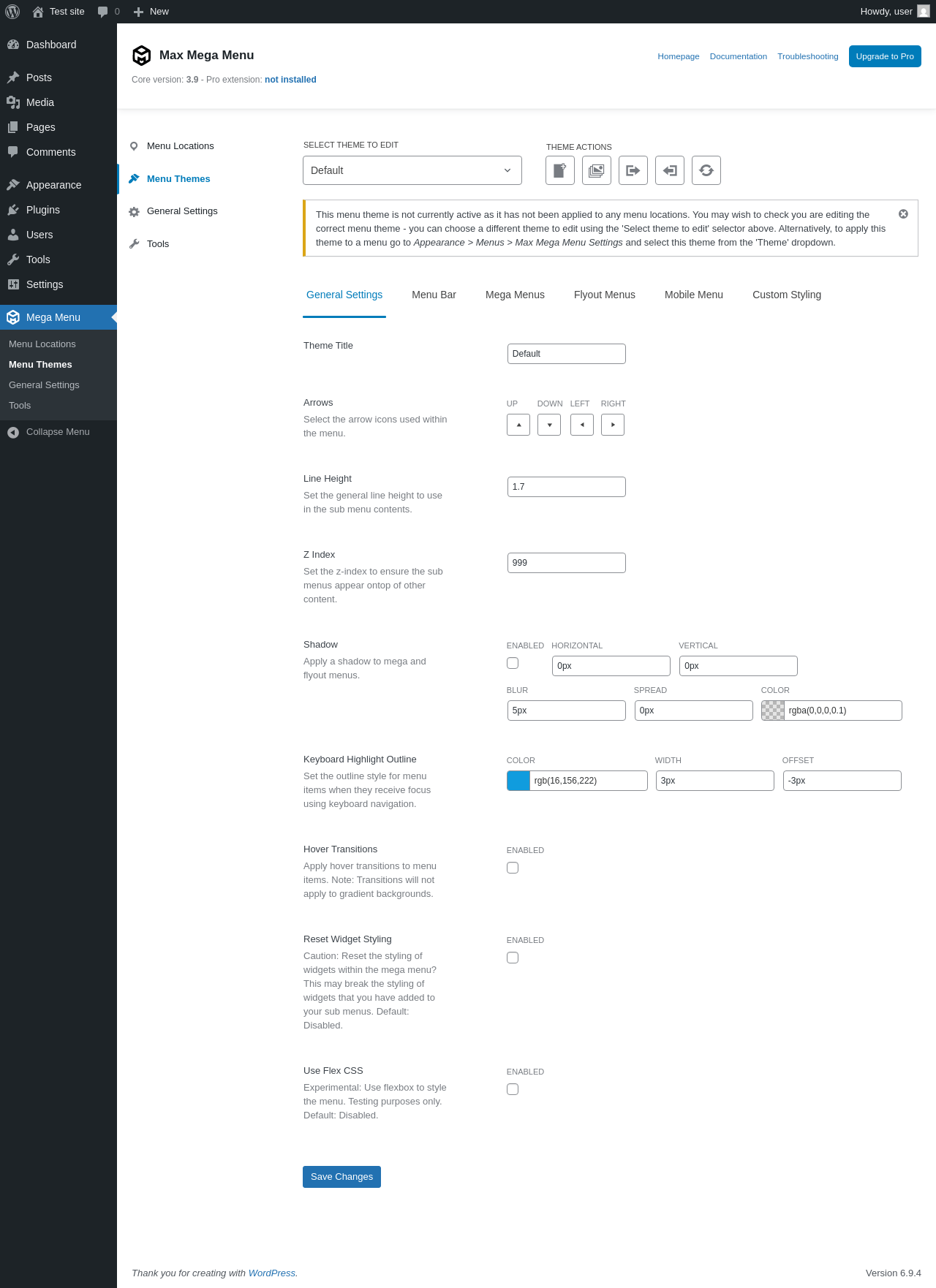
Task: Dismiss the inactive theme notice
Action: pos(903,214)
